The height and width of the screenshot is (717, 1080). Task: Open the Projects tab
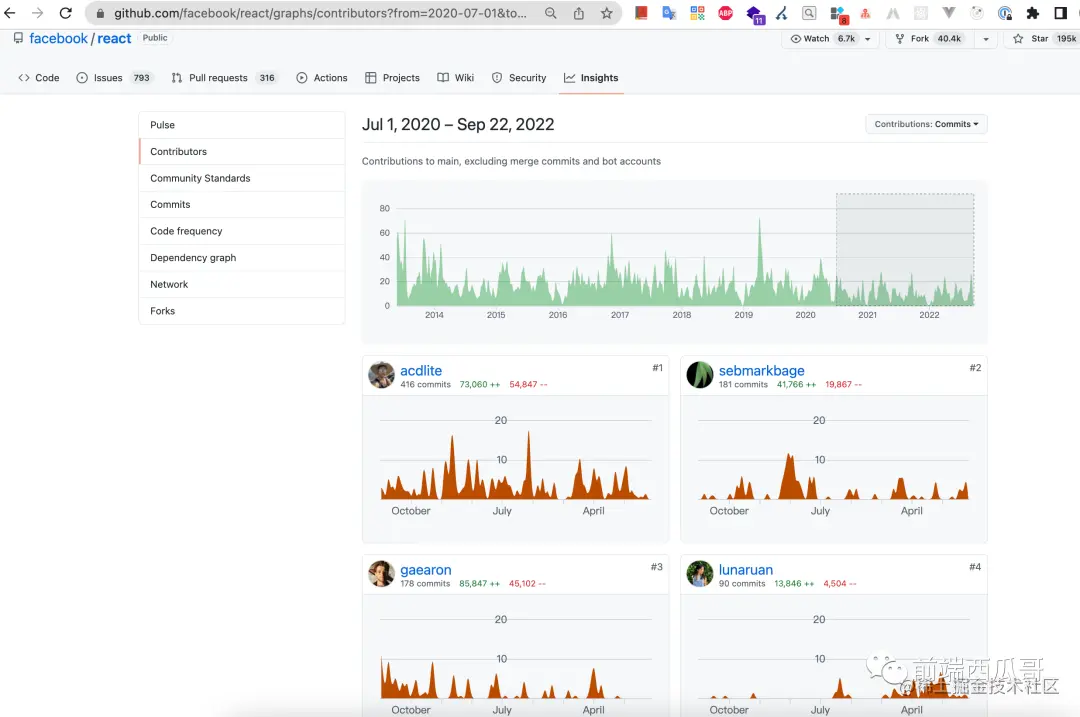click(392, 78)
